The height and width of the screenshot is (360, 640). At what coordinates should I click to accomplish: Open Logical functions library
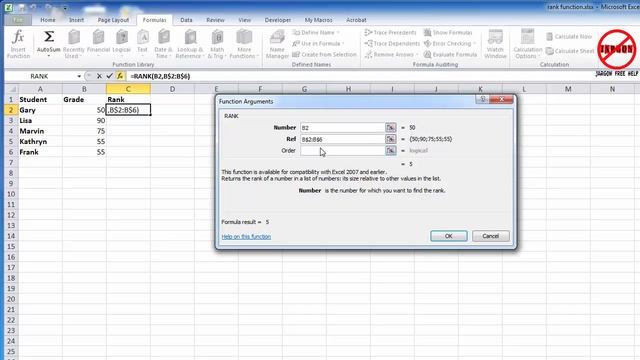pos(122,44)
